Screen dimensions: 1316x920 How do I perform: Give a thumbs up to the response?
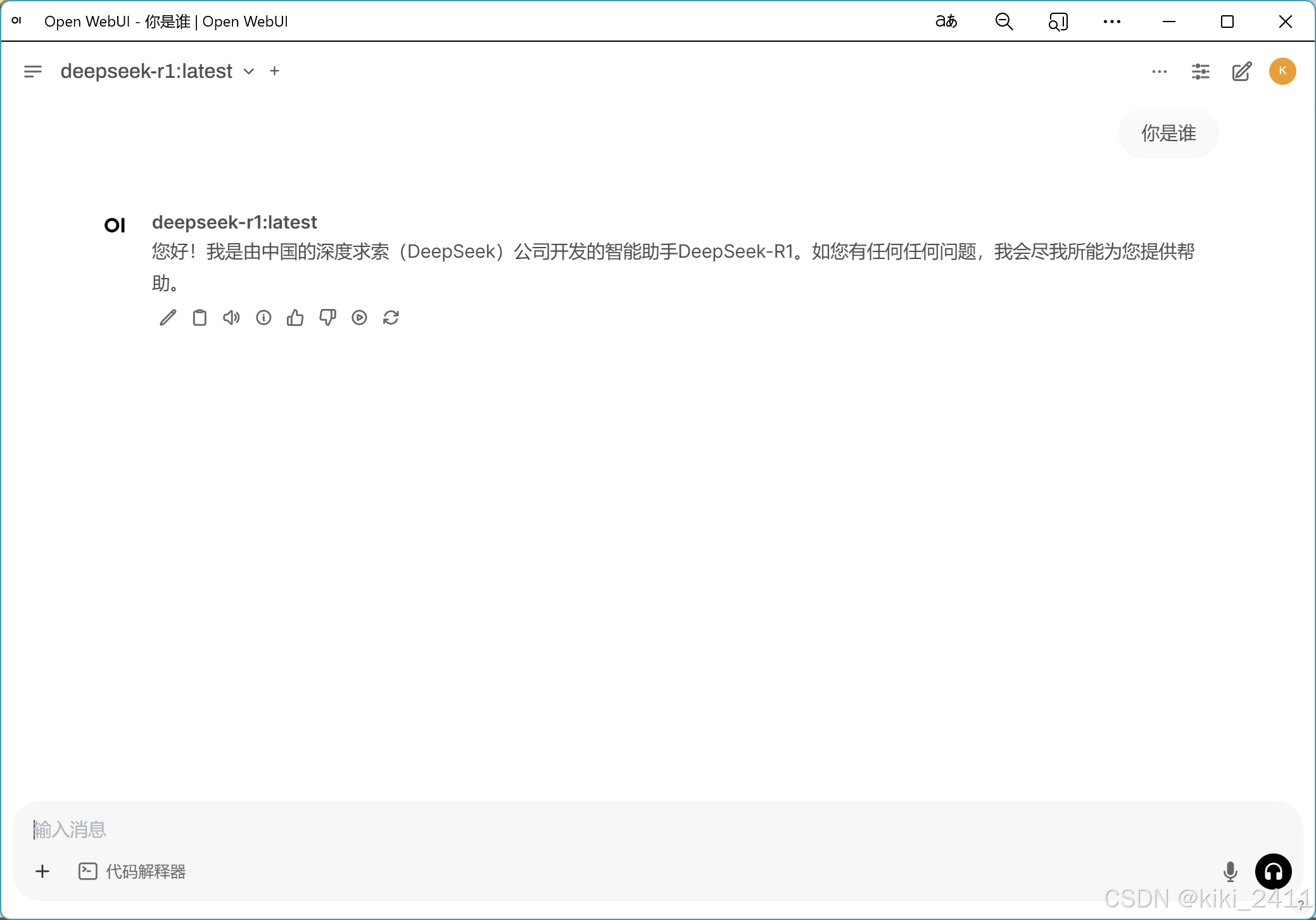(295, 318)
